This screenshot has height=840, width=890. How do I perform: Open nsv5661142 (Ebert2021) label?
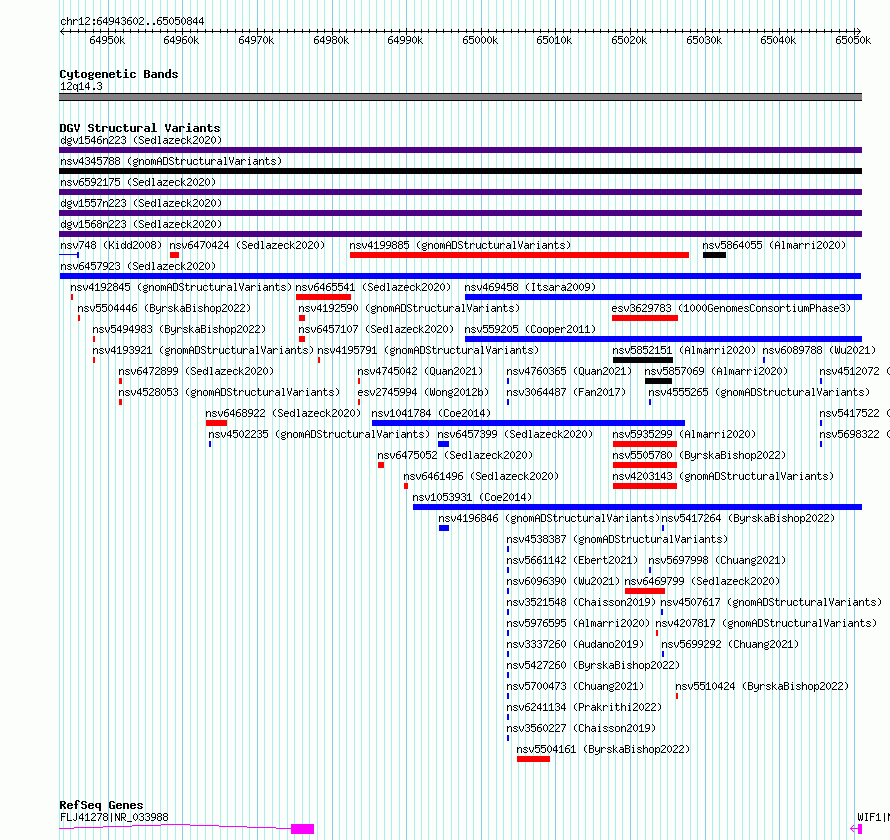[x=572, y=560]
